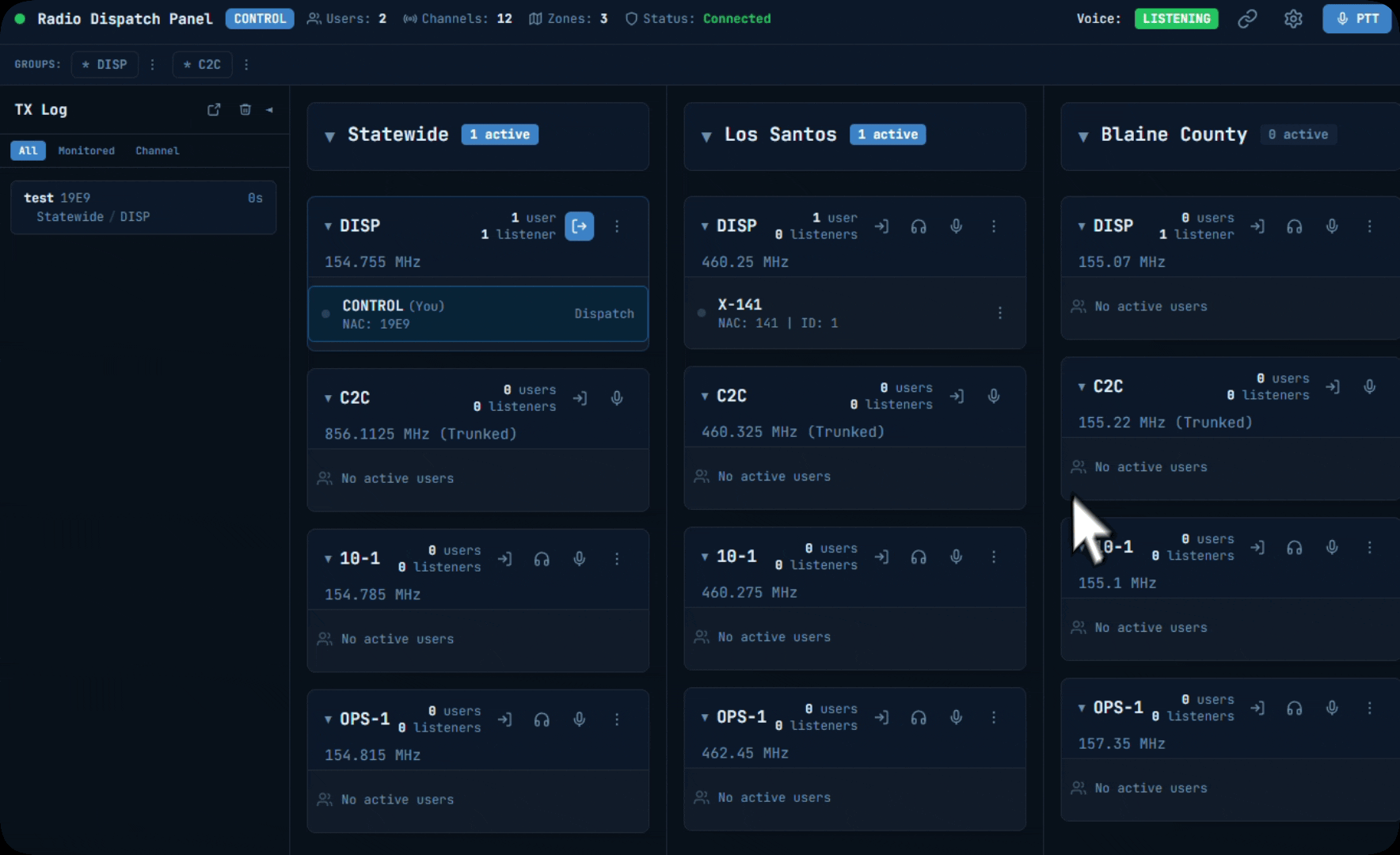Viewport: 1400px width, 855px height.
Task: Toggle transmit mic on Los Santos C2C
Action: 994,396
